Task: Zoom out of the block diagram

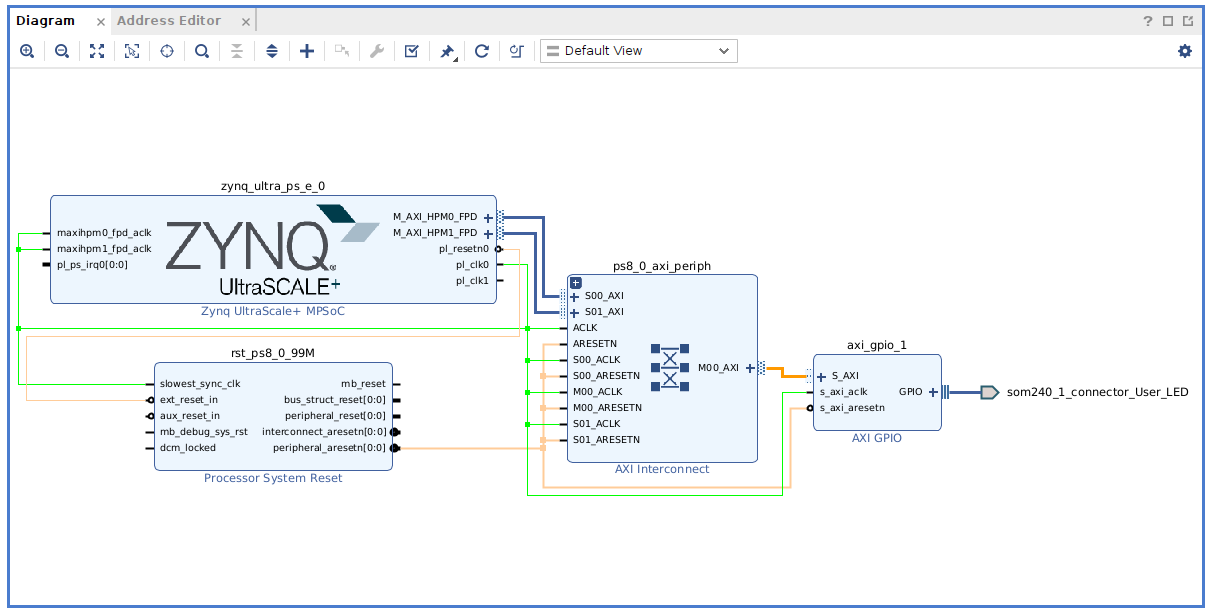Action: (x=62, y=51)
